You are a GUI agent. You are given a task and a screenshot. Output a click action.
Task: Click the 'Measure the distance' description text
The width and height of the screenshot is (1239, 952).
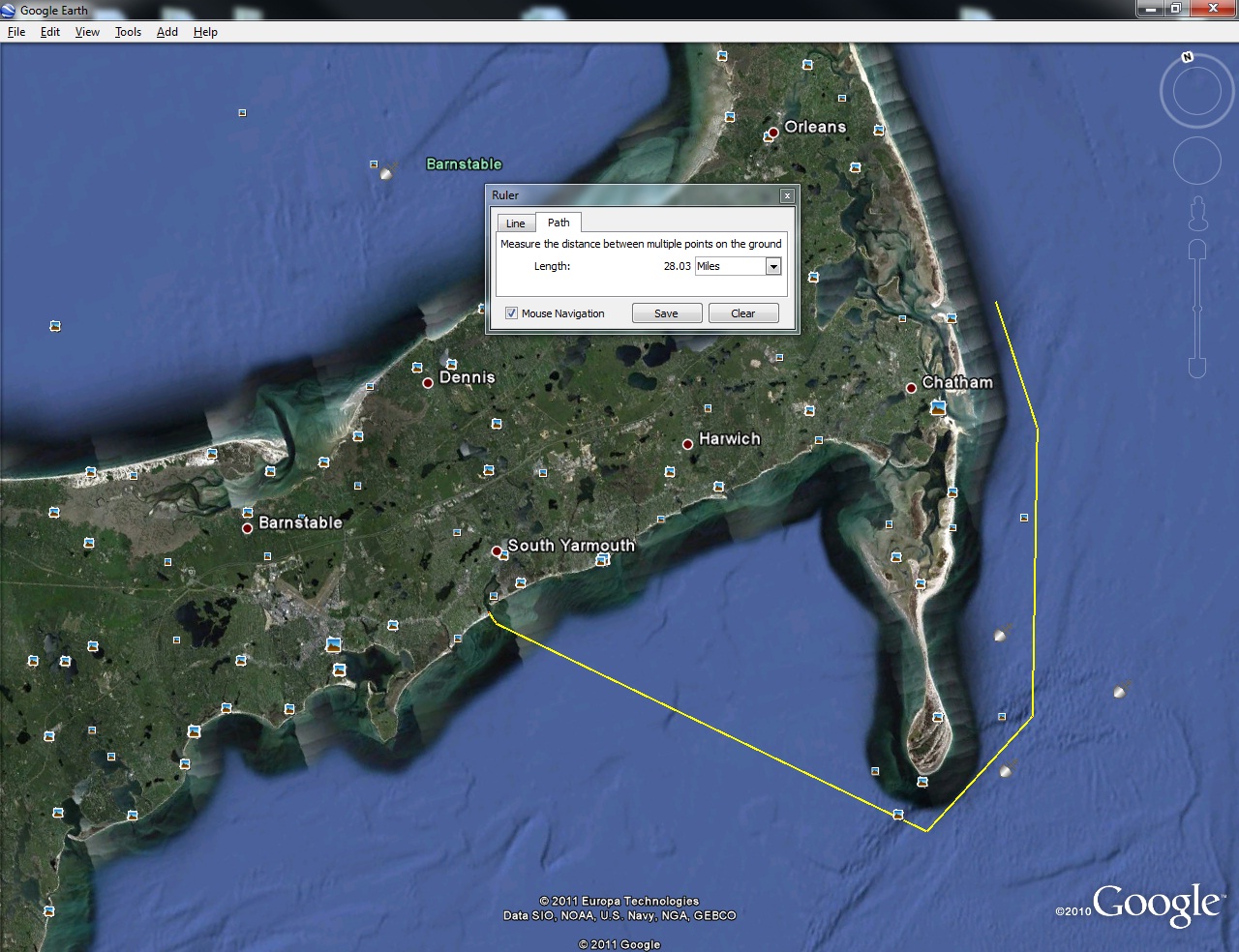click(x=641, y=244)
